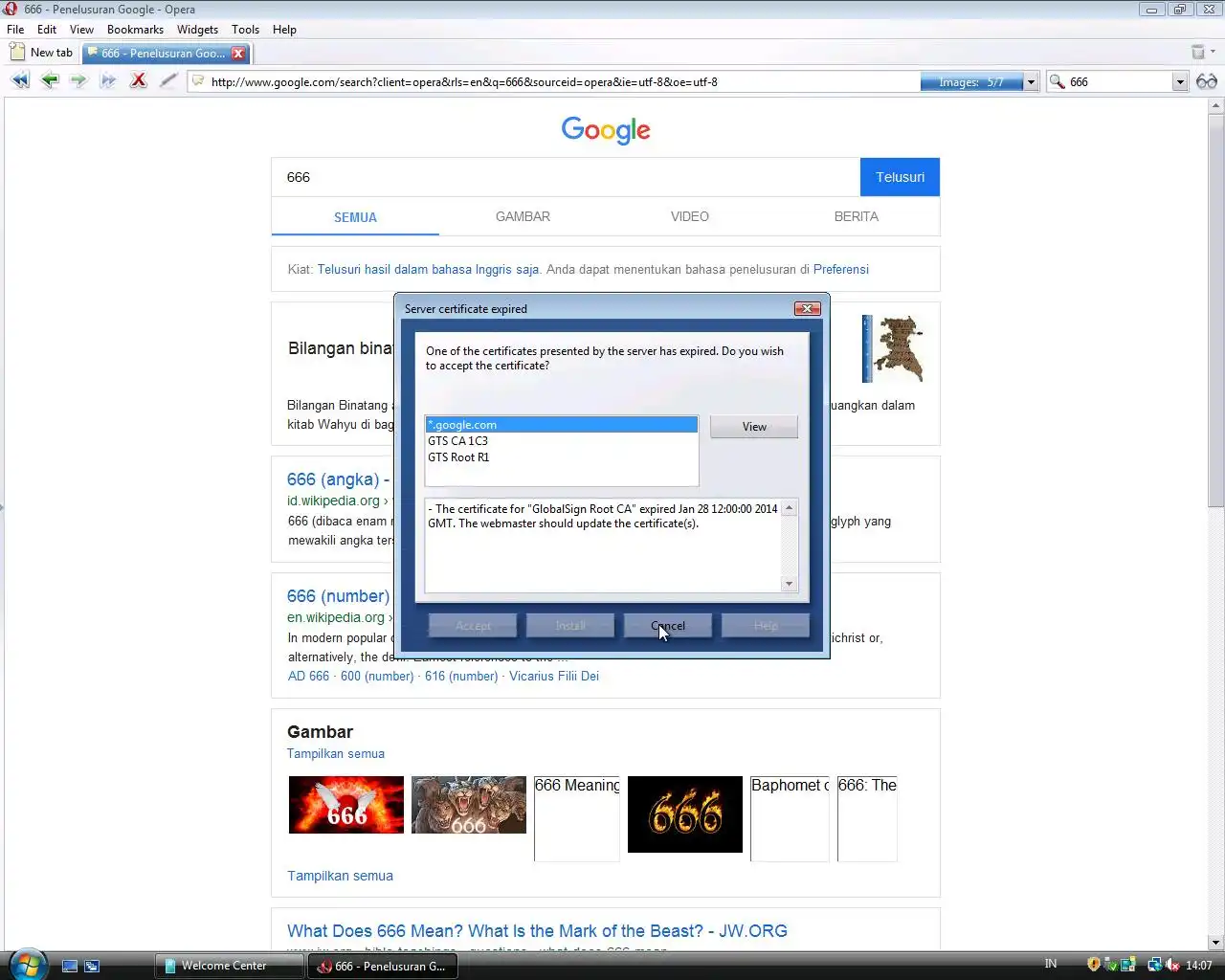Image resolution: width=1225 pixels, height=980 pixels.
Task: Click the URL address bar
Action: (555, 82)
